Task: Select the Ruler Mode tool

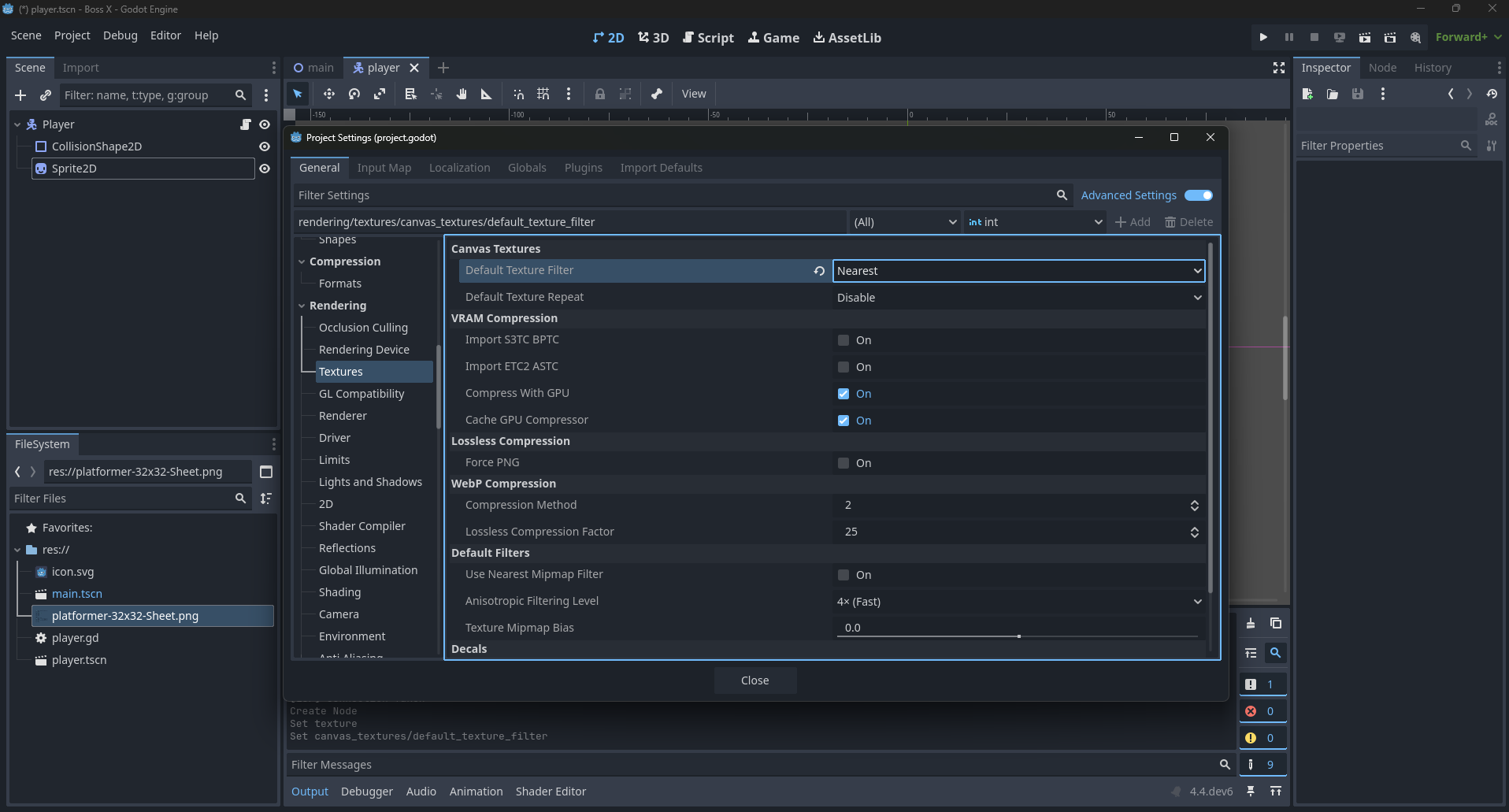Action: [x=487, y=94]
